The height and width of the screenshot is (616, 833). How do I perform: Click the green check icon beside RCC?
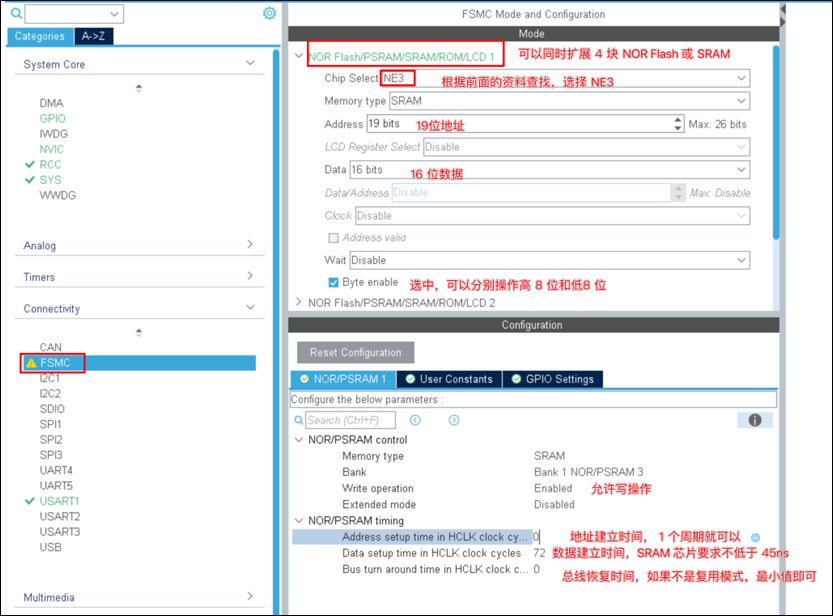(x=30, y=164)
